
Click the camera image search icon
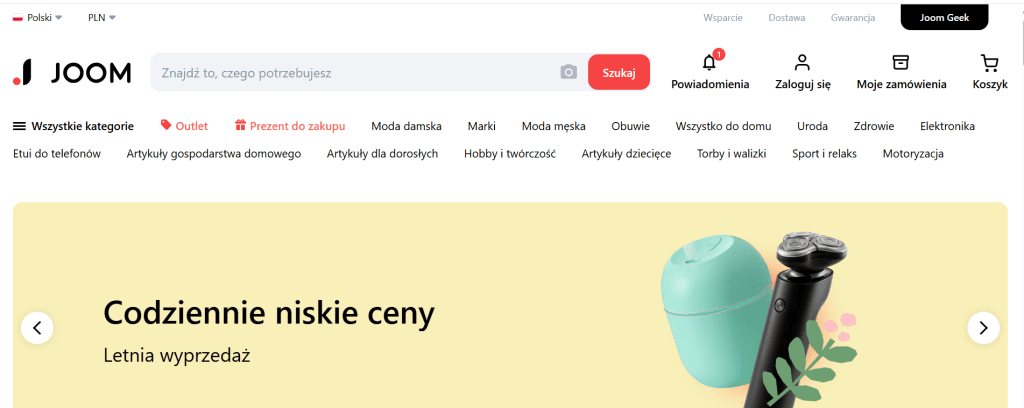coord(569,72)
